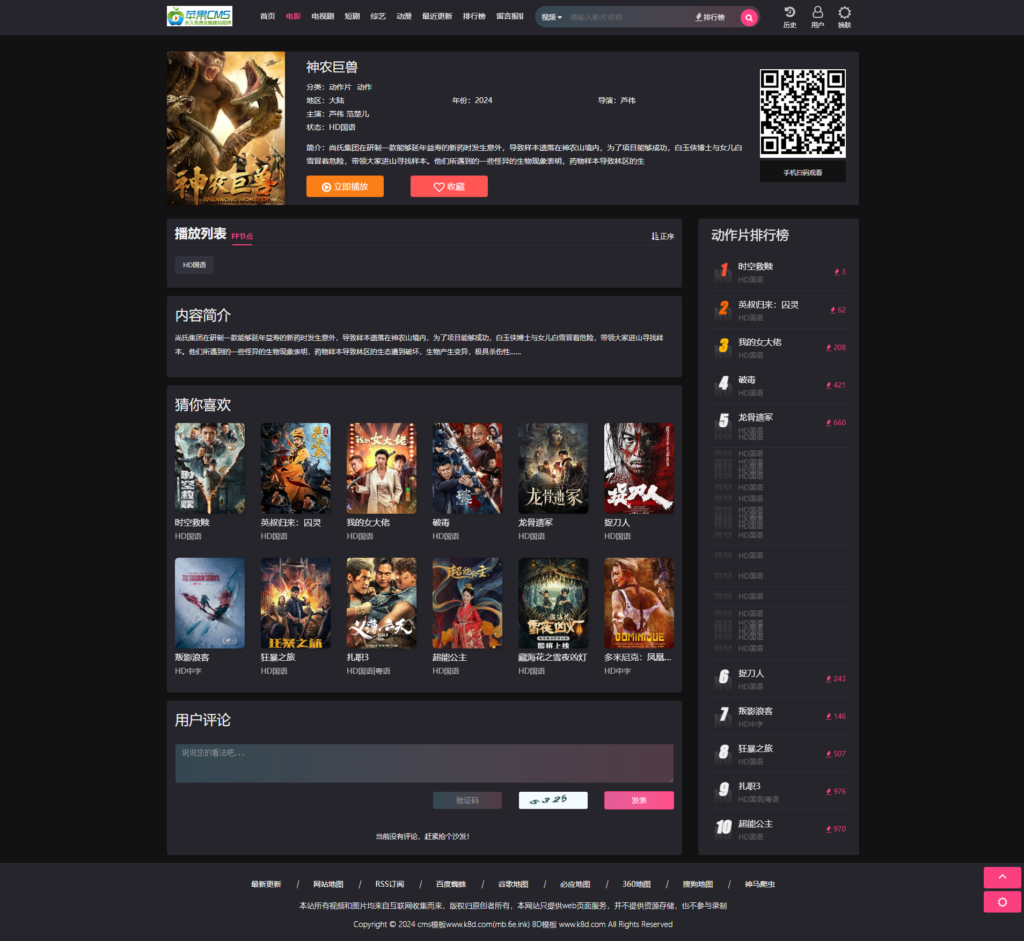The image size is (1024, 941).
Task: Focus the comment text area
Action: pos(424,763)
